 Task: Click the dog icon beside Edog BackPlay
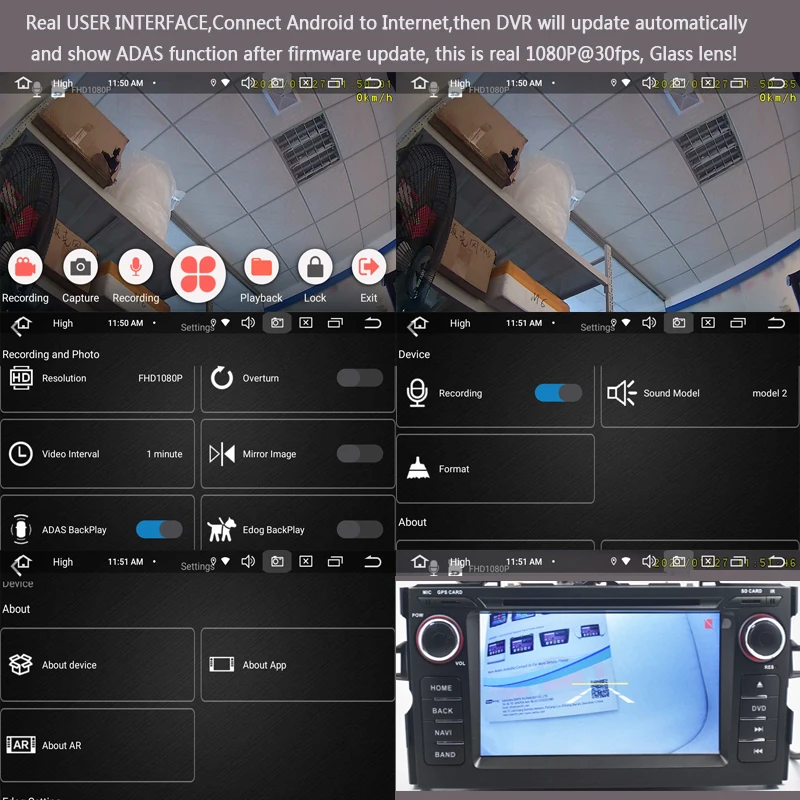221,529
